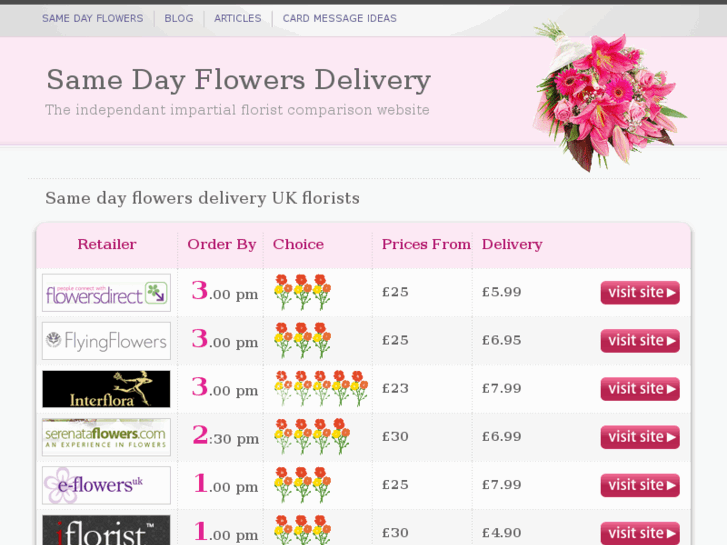Click the FlyingFlowers retailer logo

[106, 341]
